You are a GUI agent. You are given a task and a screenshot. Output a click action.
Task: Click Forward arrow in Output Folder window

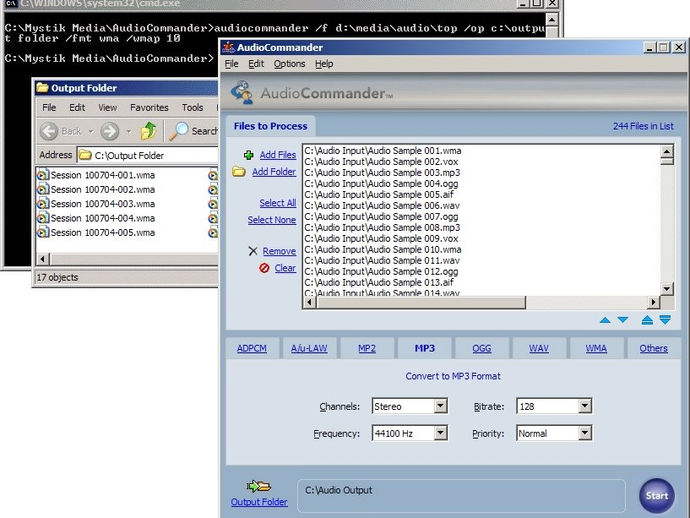110,131
